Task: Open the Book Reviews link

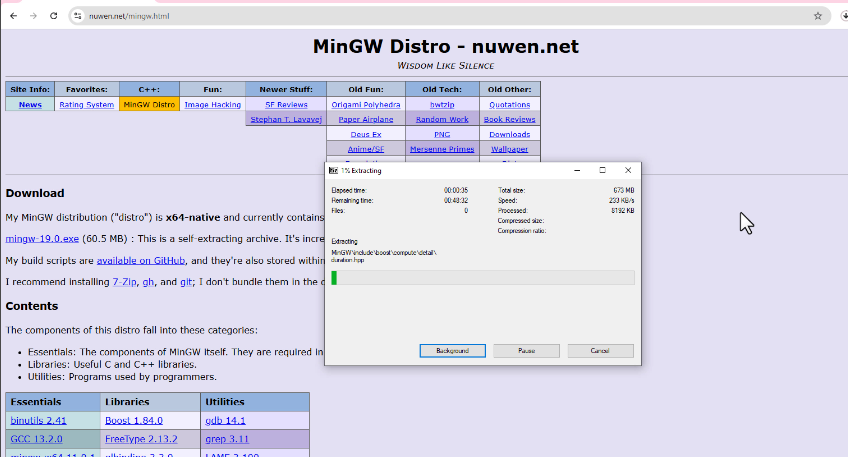Action: click(510, 120)
